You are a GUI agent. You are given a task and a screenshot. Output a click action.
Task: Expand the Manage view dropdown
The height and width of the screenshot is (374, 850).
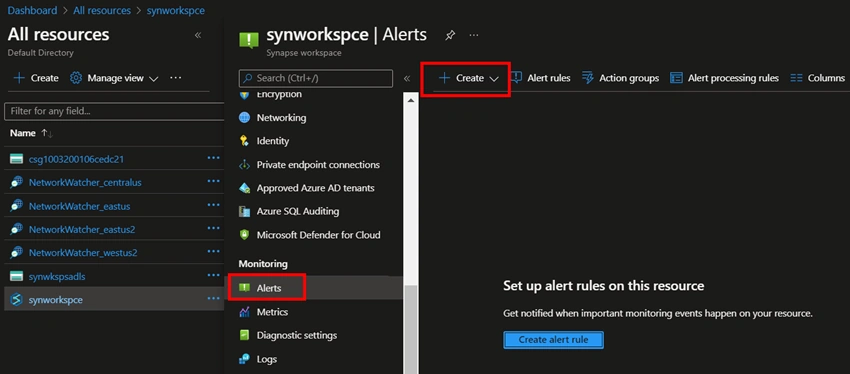click(x=153, y=79)
